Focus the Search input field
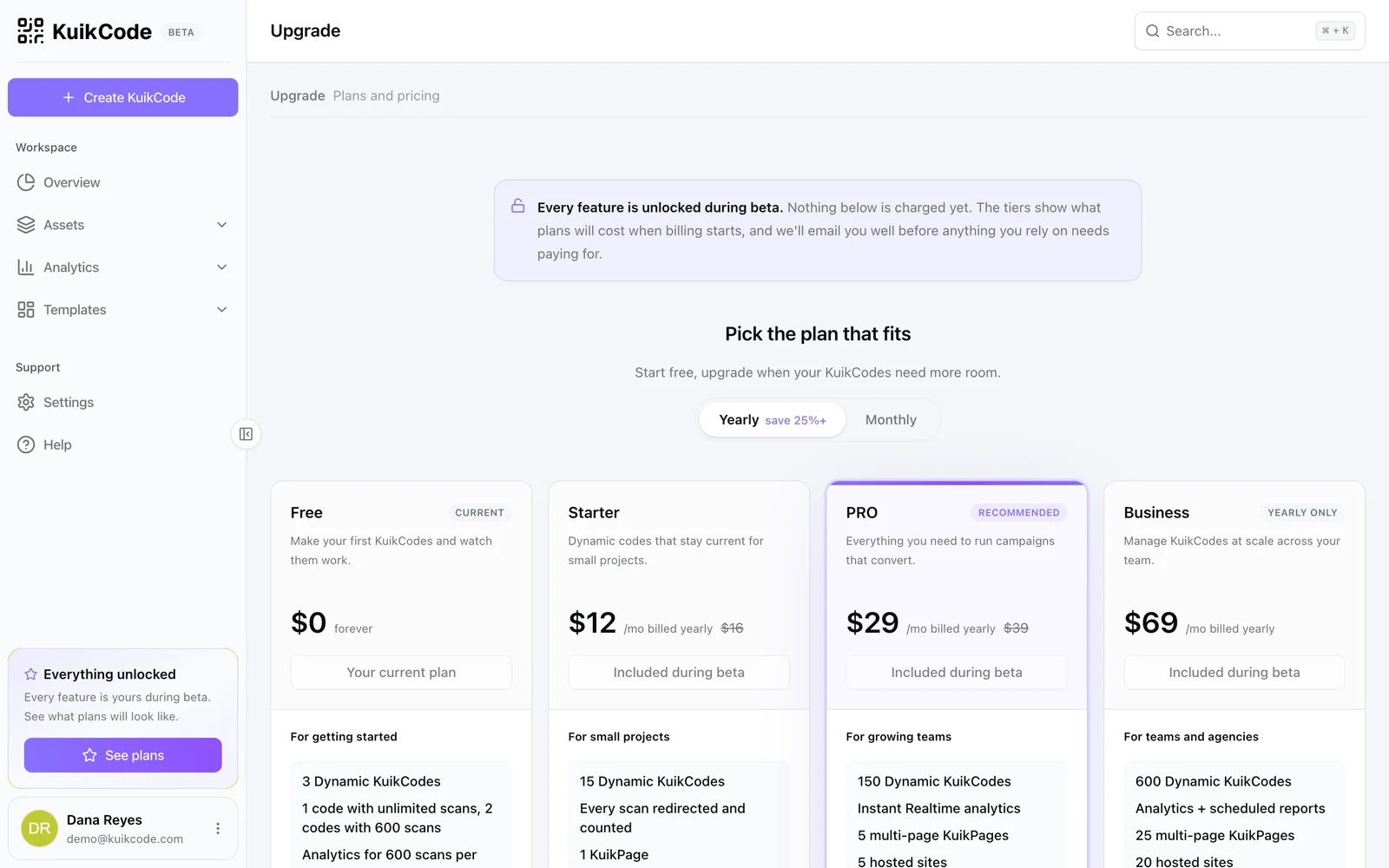1389x868 pixels. 1250,31
